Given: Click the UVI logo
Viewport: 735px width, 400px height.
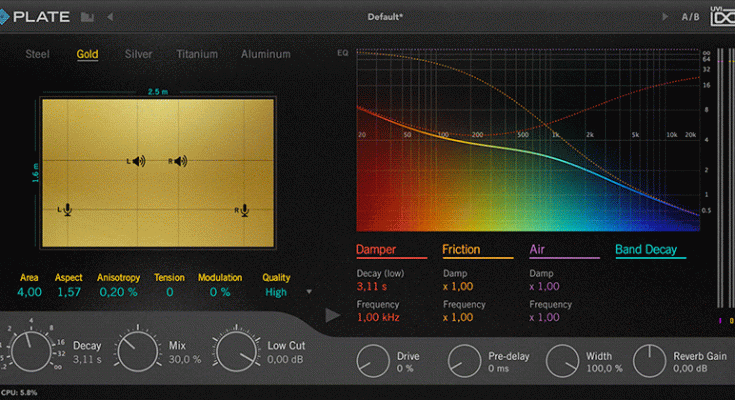Looking at the screenshot, I should [x=719, y=17].
